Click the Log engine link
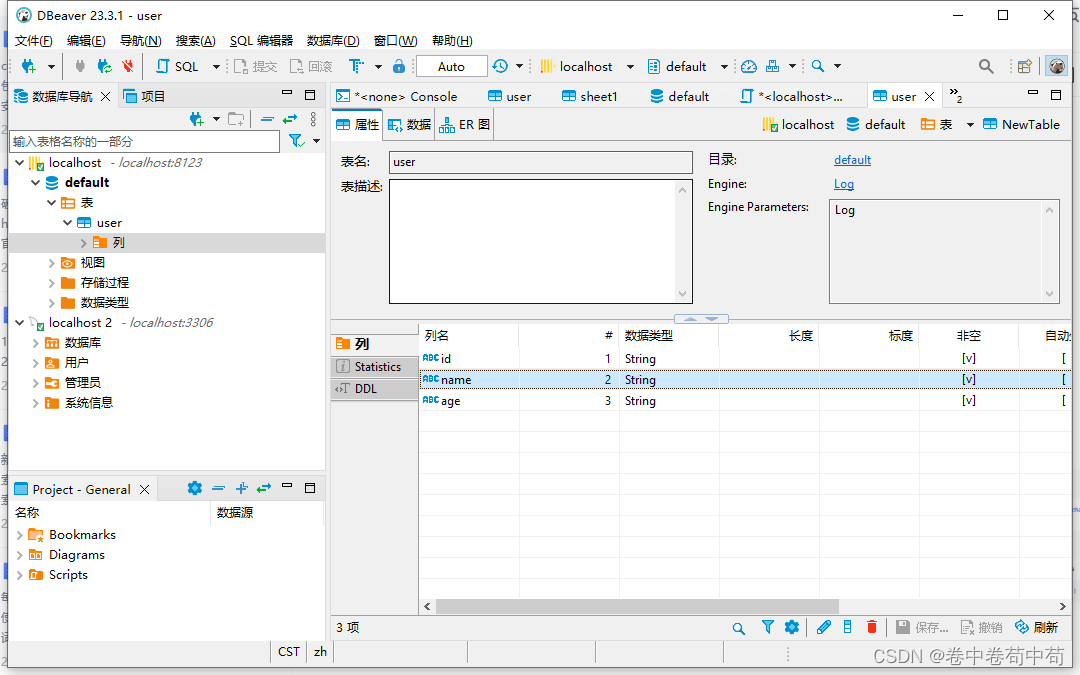The image size is (1080, 675). tap(843, 184)
